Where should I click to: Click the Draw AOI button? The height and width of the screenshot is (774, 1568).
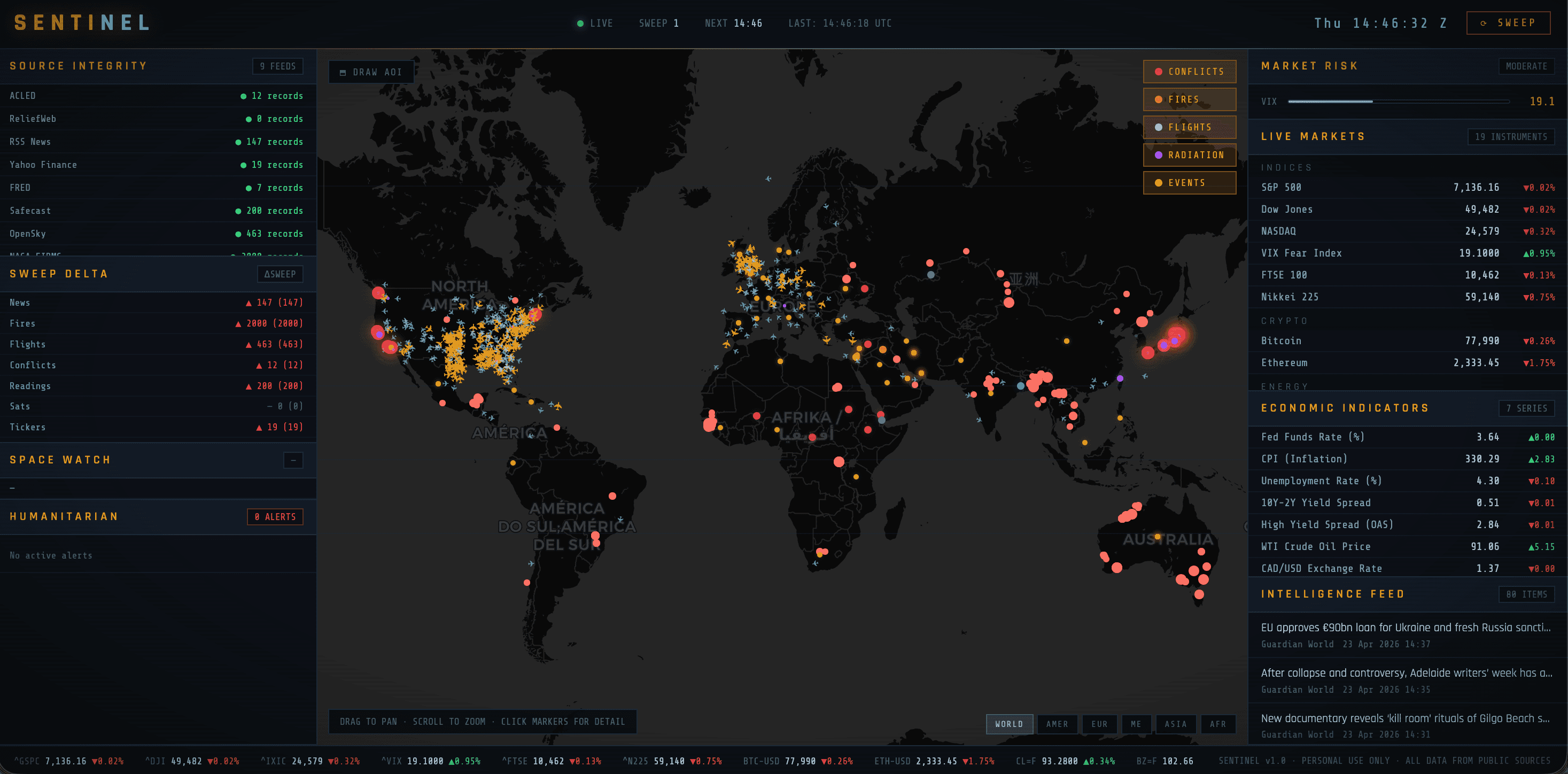pyautogui.click(x=371, y=72)
